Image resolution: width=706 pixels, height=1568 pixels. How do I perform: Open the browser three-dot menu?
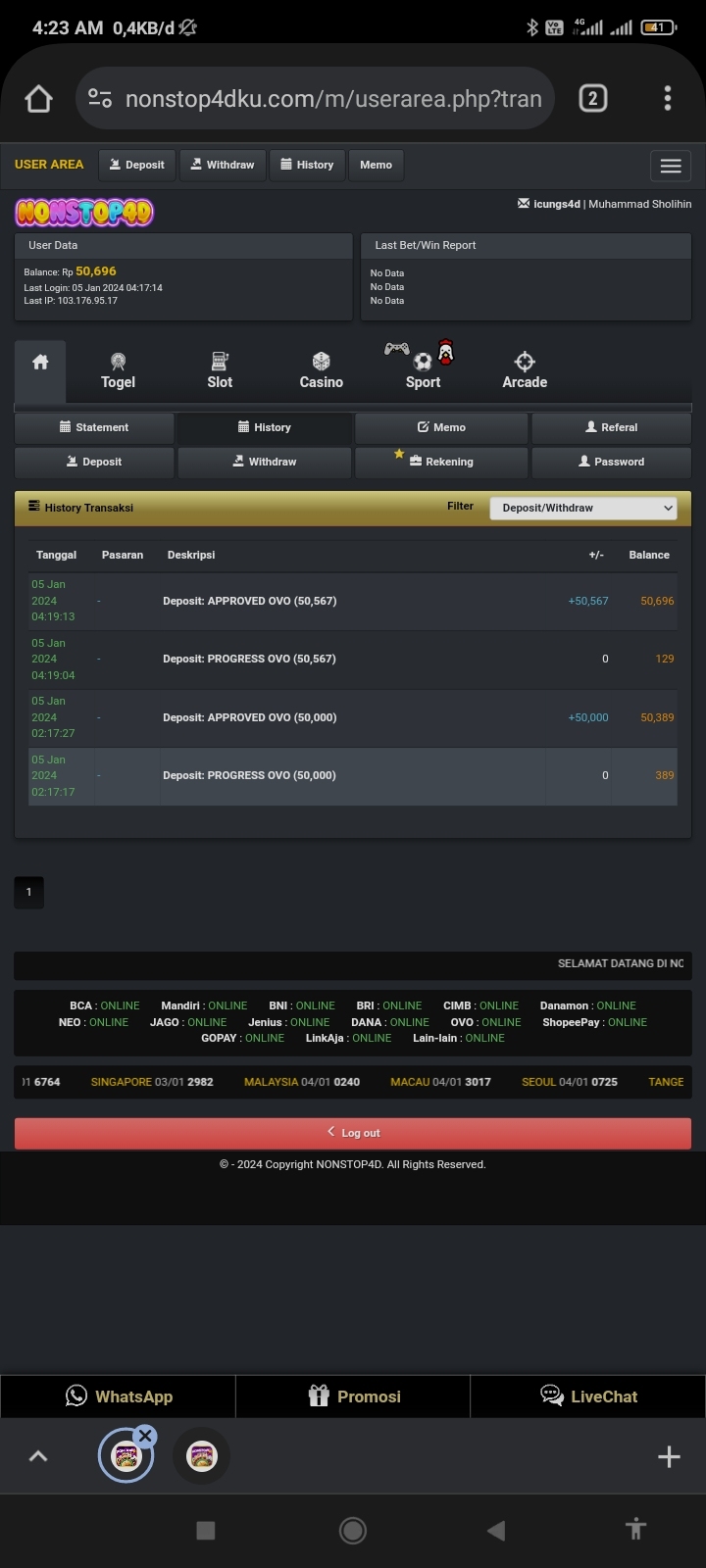click(667, 99)
